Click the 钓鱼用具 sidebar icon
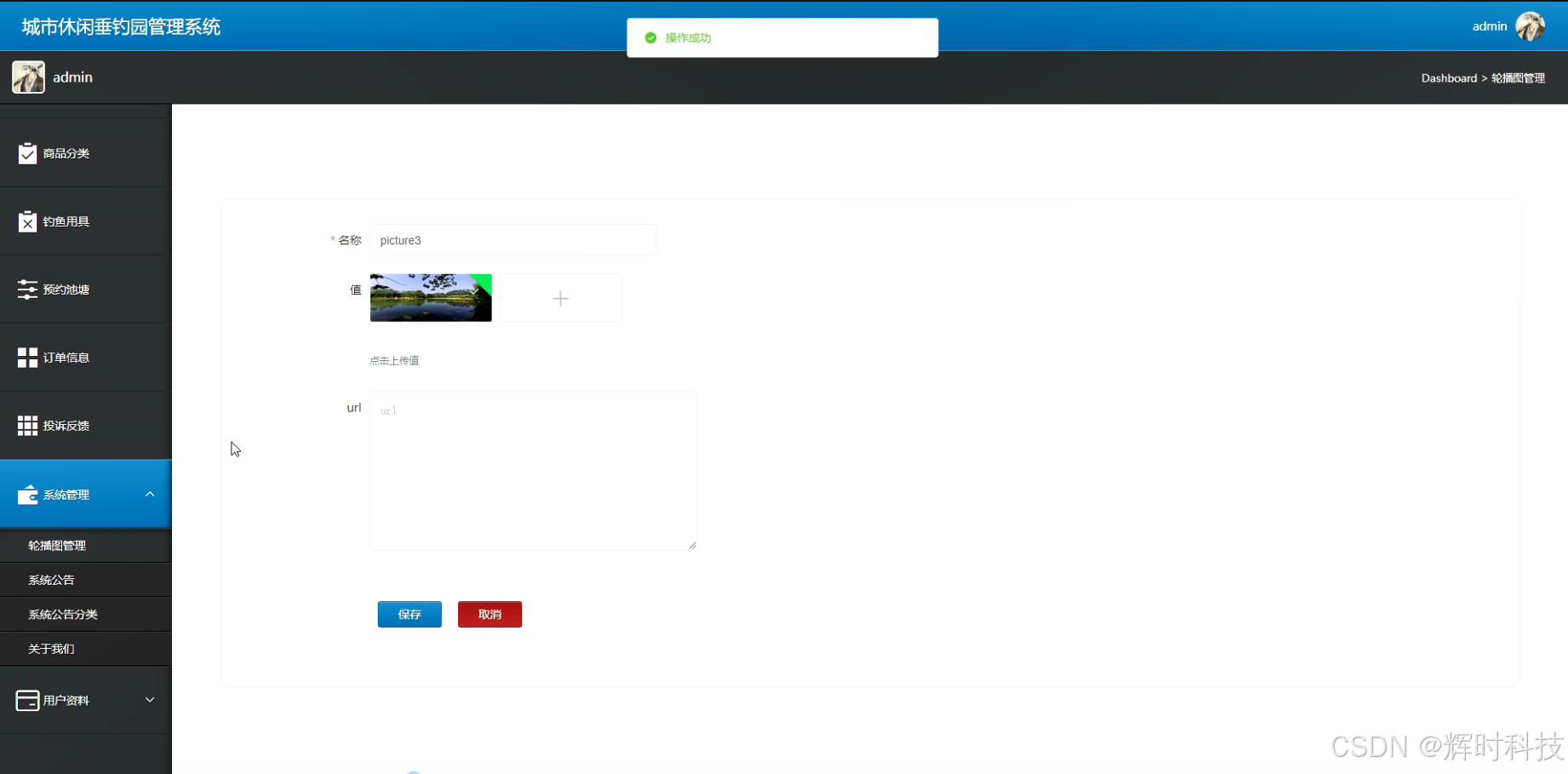This screenshot has height=774, width=1568. coord(27,221)
